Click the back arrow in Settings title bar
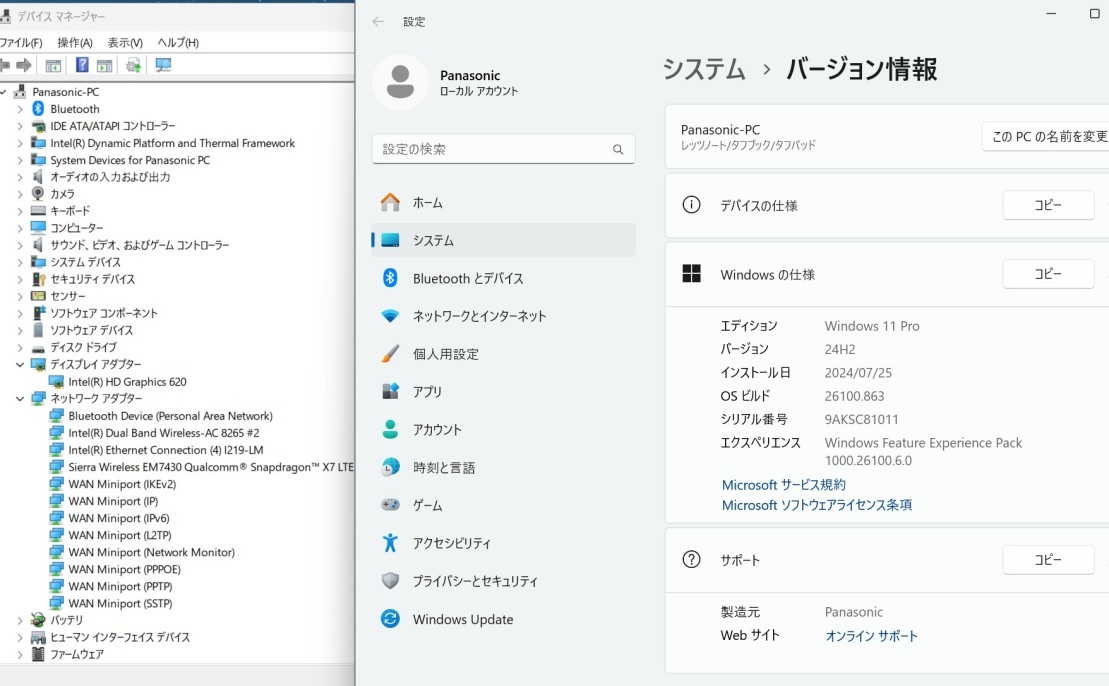The height and width of the screenshot is (686, 1109). tap(378, 22)
